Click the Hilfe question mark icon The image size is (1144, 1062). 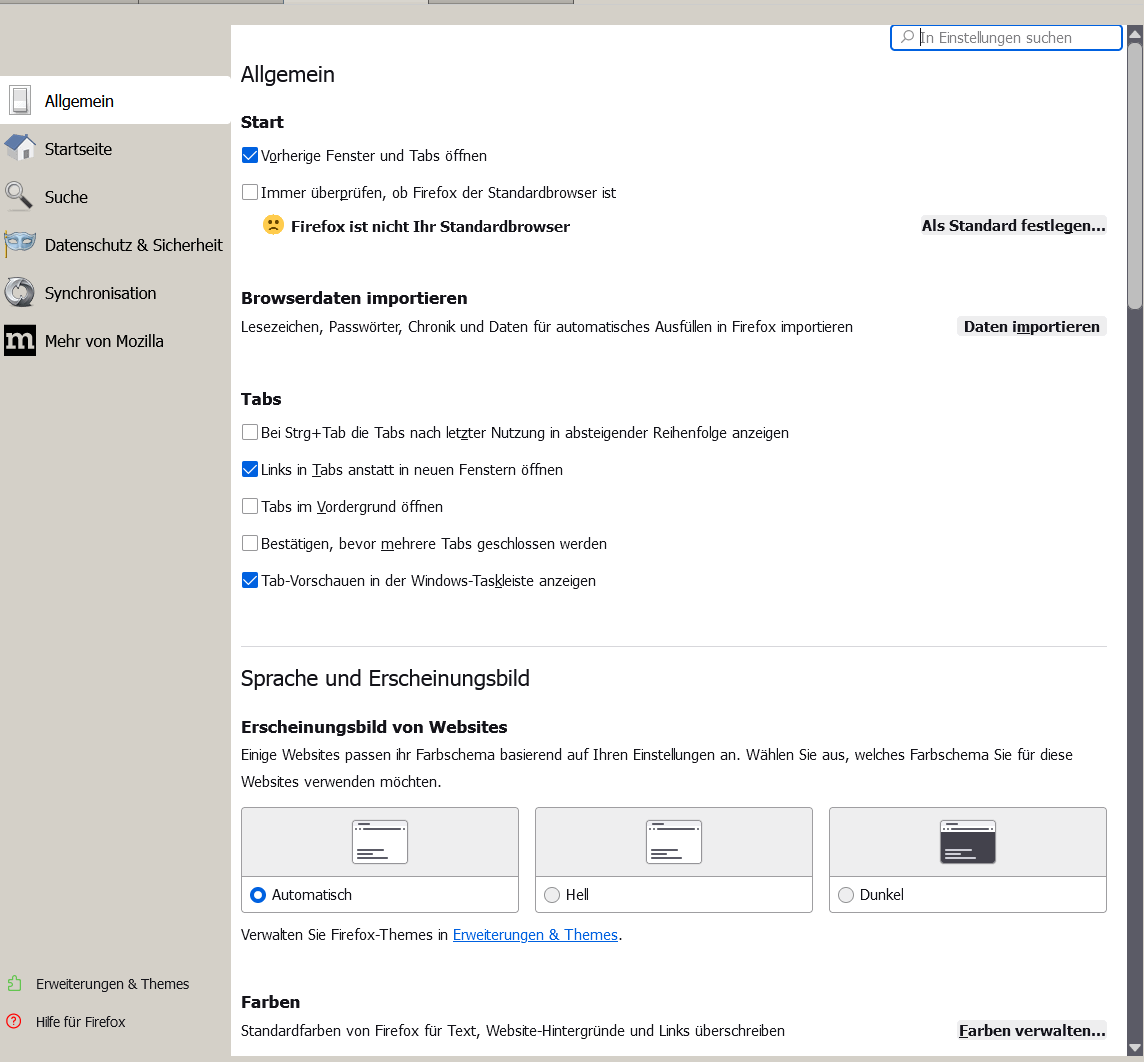[14, 1021]
